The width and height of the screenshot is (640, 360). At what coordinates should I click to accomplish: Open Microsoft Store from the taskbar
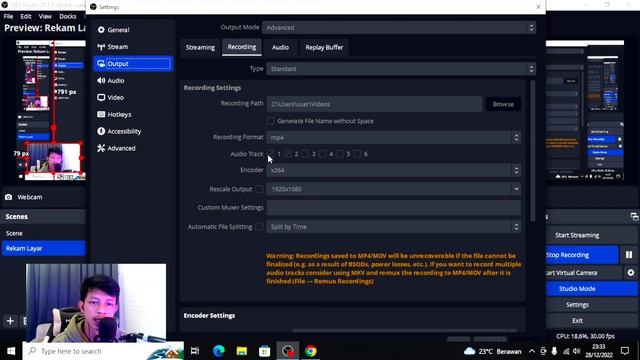(x=264, y=351)
